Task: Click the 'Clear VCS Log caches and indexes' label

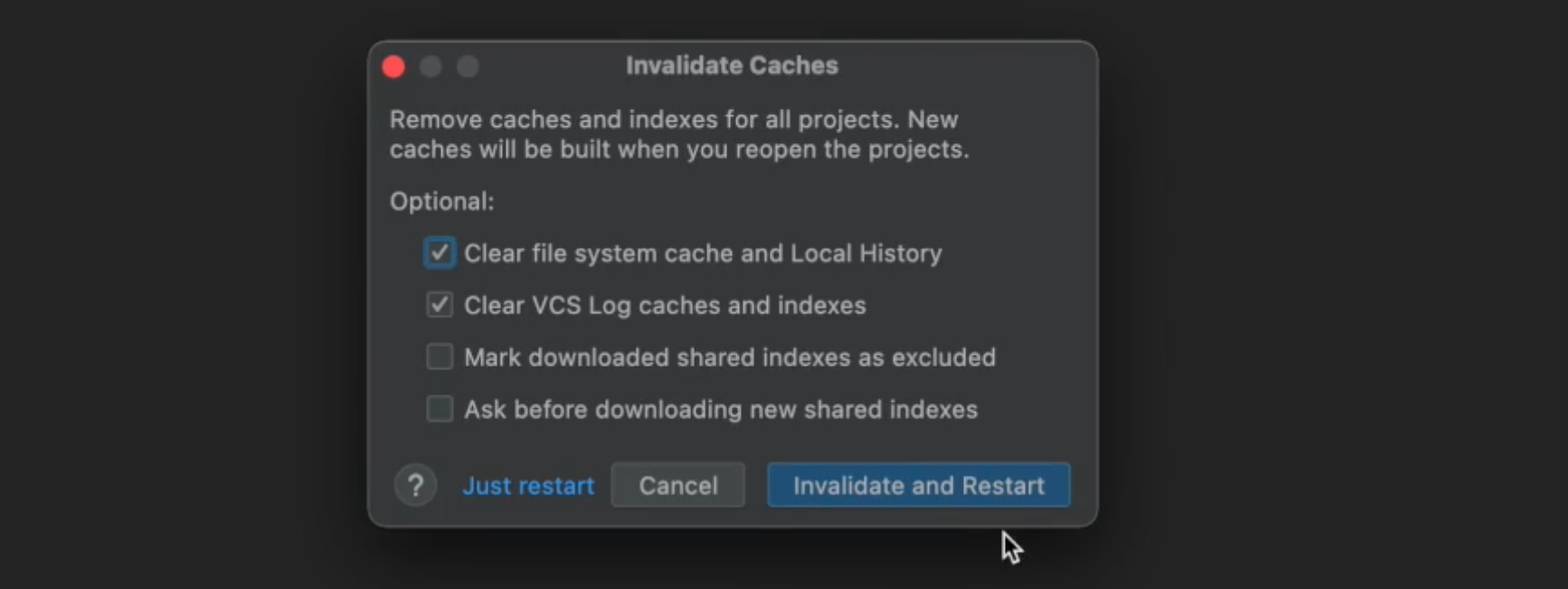Action: tap(664, 306)
